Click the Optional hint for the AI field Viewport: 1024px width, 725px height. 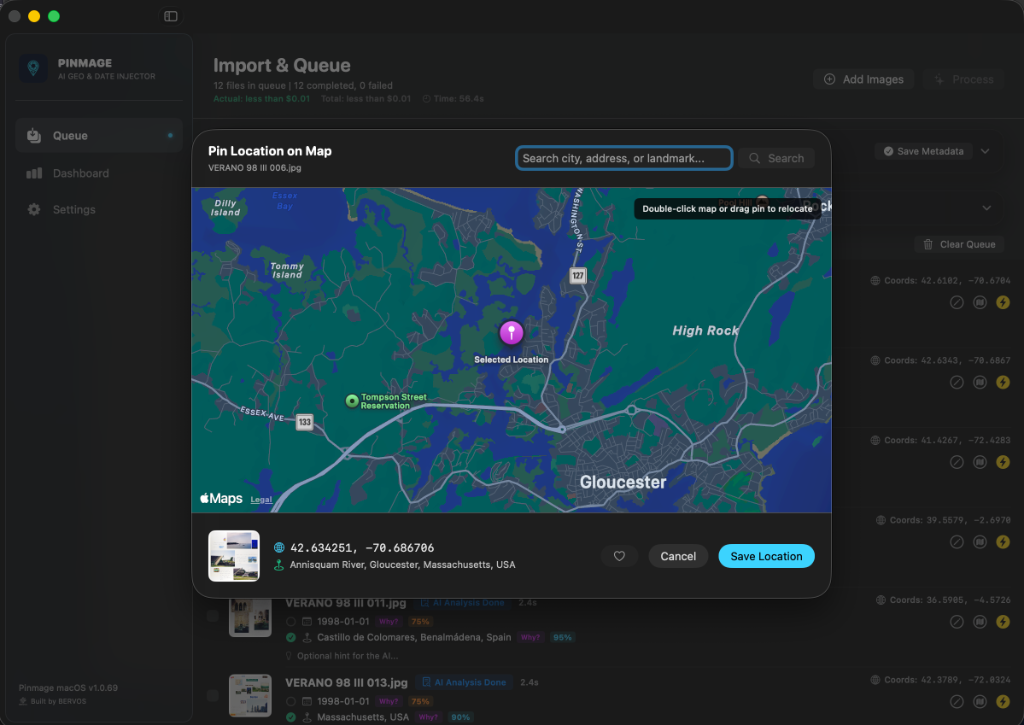pos(347,656)
